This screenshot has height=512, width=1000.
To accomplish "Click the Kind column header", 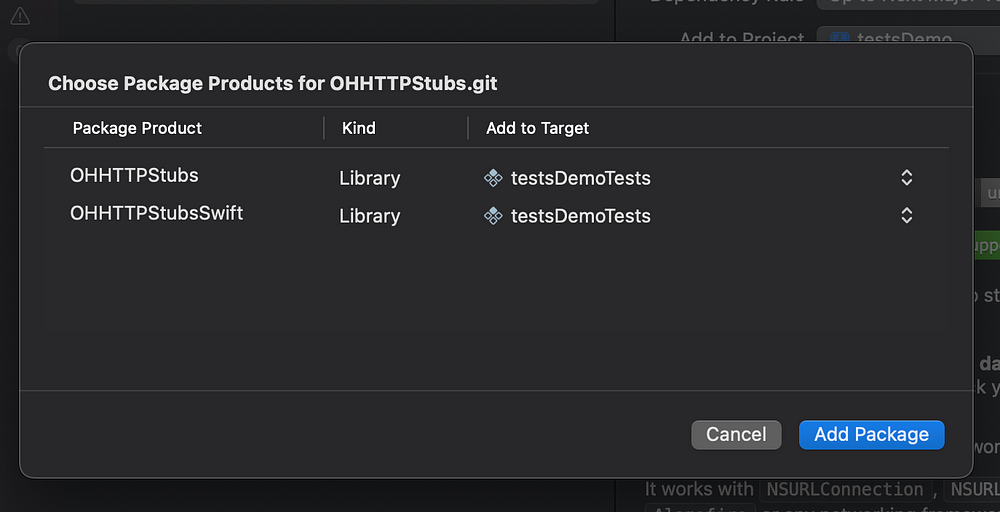I will click(359, 128).
